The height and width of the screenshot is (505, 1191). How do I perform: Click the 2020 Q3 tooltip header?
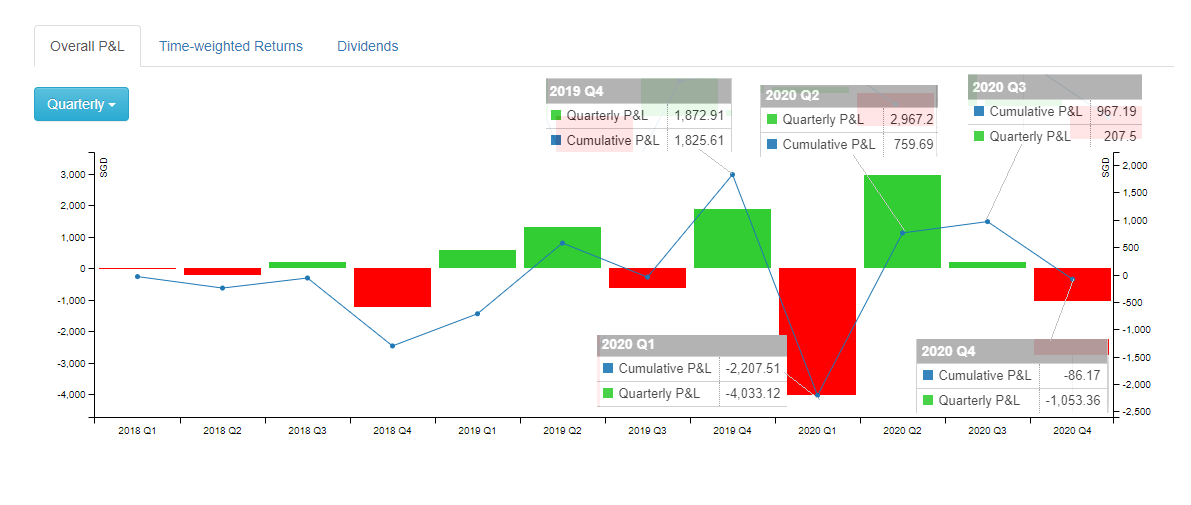[1055, 87]
